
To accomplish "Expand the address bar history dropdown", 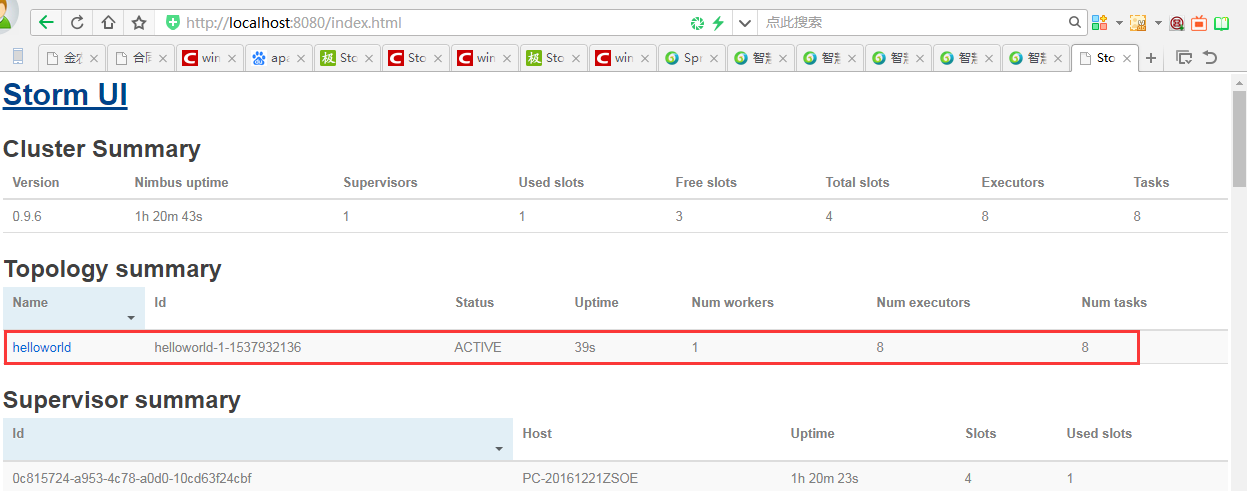I will tap(744, 22).
